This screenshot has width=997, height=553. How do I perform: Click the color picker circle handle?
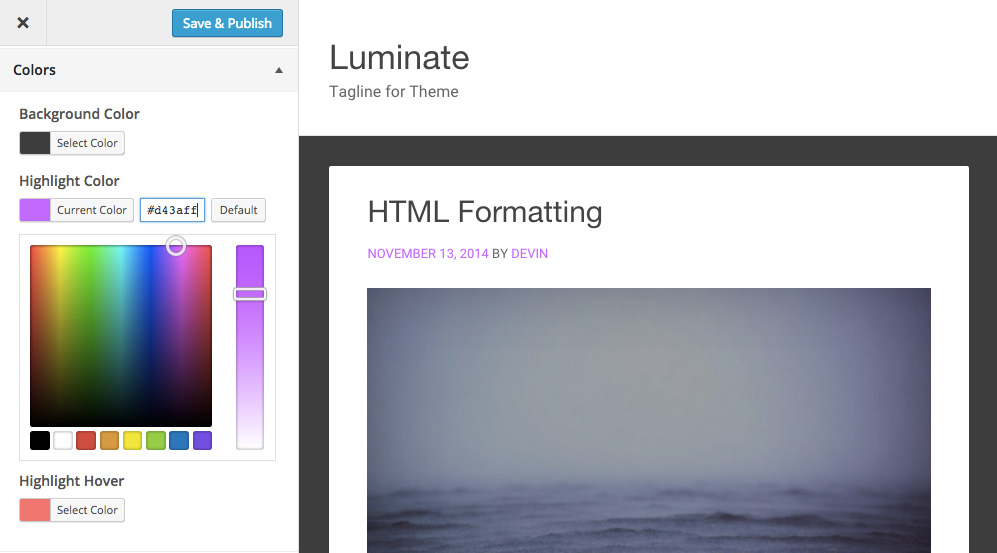[176, 245]
